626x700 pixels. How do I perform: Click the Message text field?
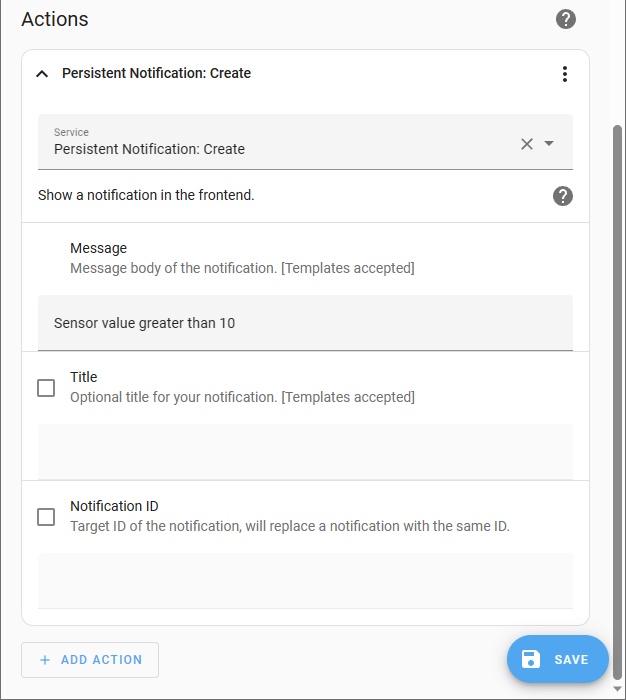pos(305,323)
